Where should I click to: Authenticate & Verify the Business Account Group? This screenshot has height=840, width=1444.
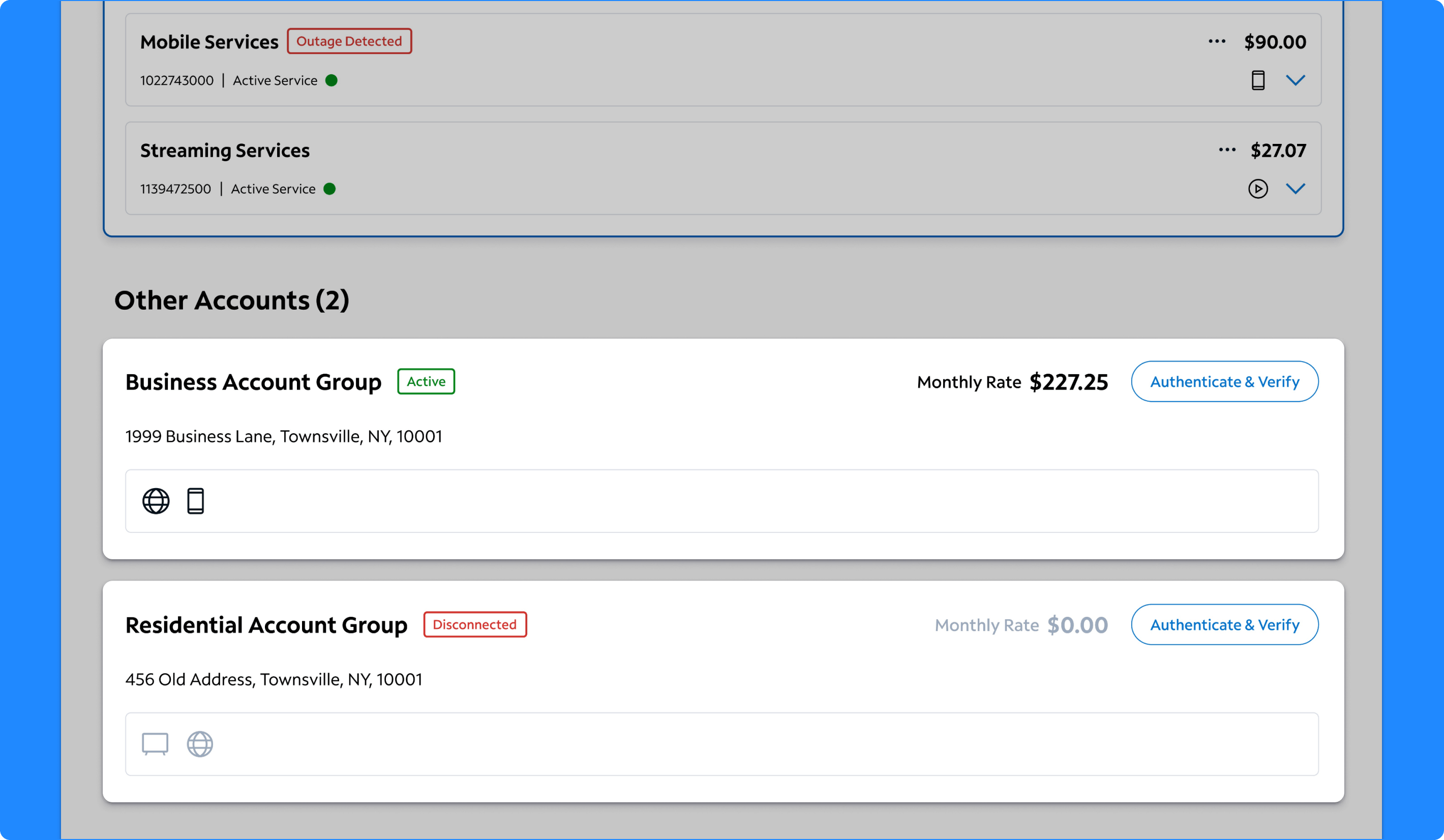pos(1224,381)
